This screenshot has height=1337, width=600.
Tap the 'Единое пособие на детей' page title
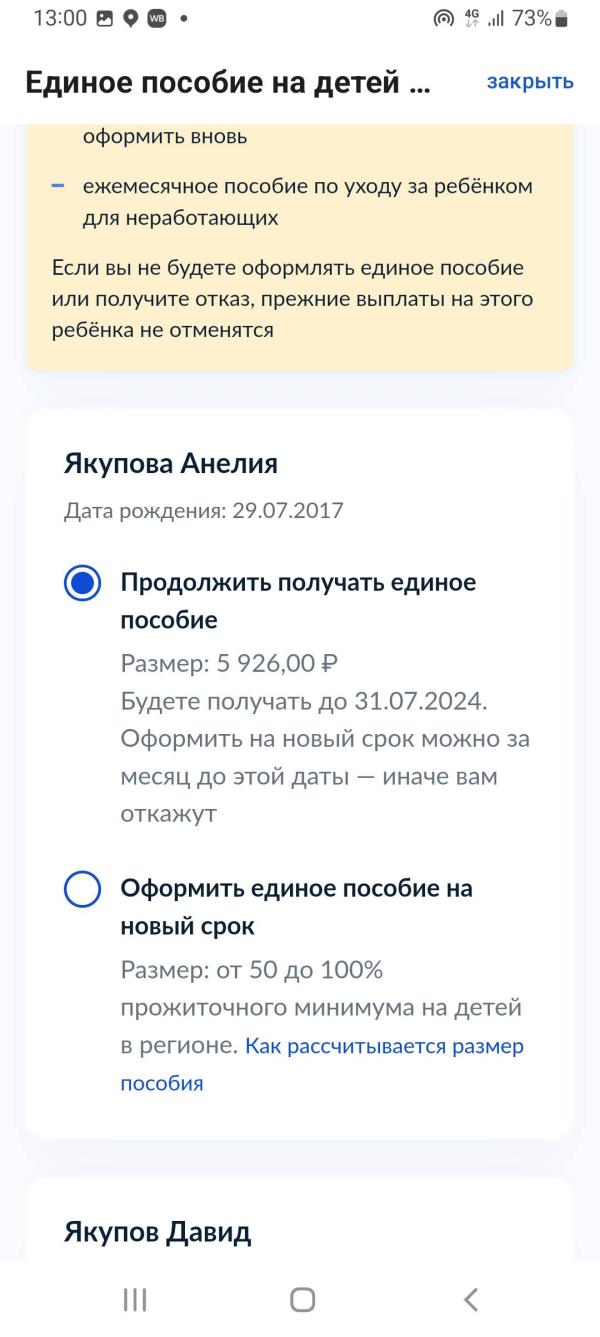pyautogui.click(x=228, y=82)
